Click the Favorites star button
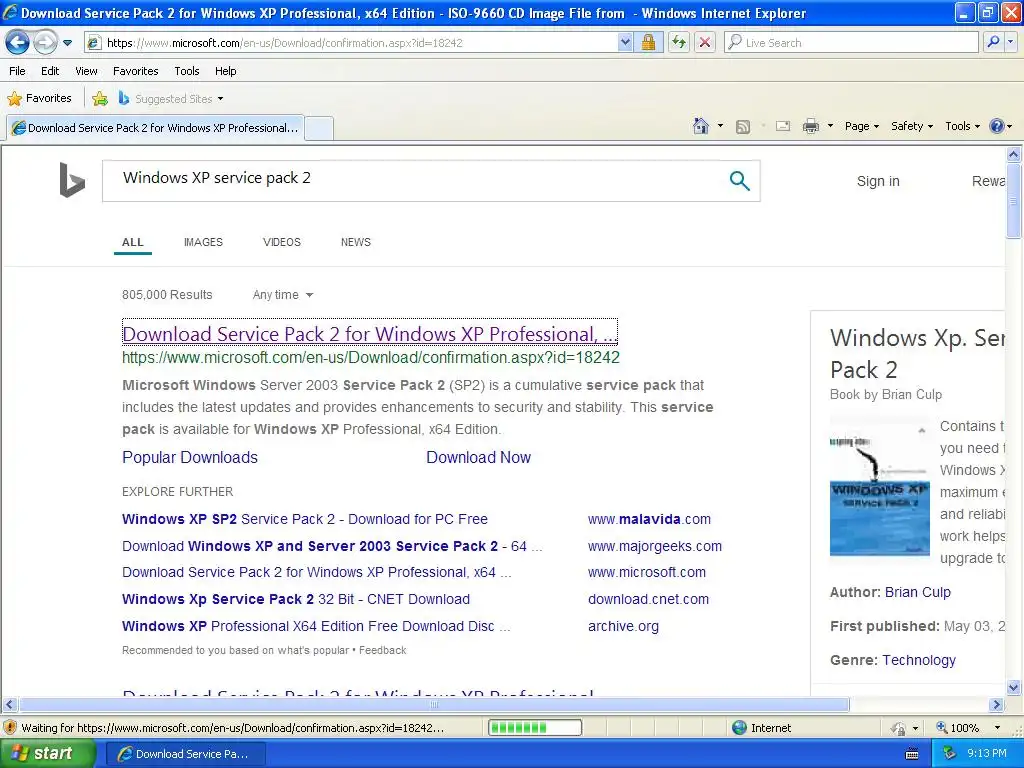This screenshot has width=1024, height=768. 39,99
